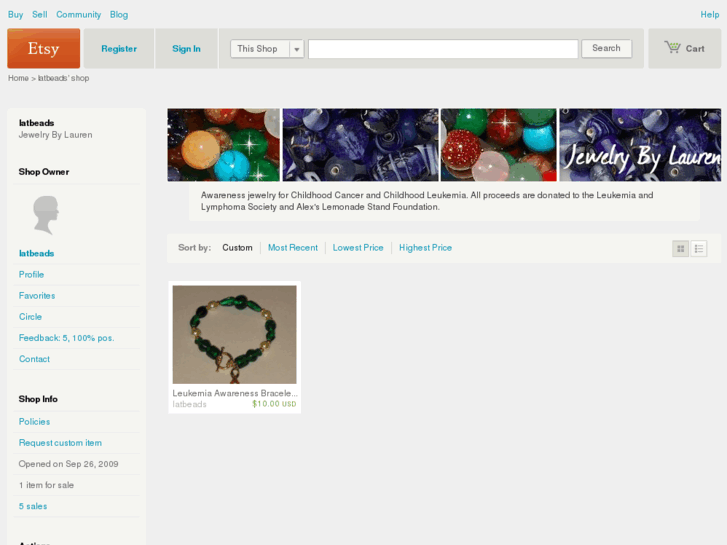Screen dimensions: 727x545
Task: Open the Help link
Action: point(709,15)
